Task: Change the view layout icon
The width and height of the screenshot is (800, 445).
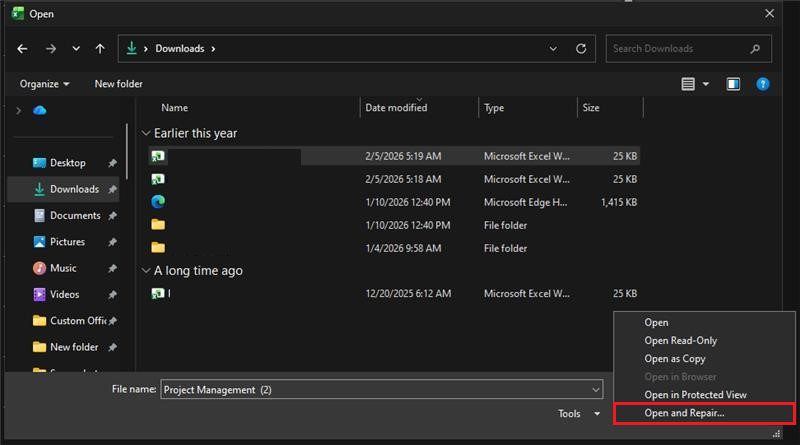Action: coord(688,84)
